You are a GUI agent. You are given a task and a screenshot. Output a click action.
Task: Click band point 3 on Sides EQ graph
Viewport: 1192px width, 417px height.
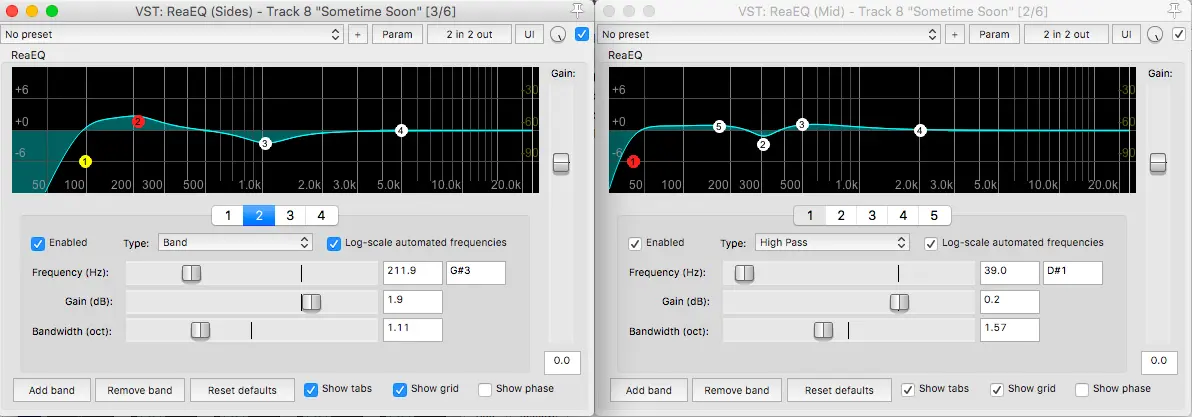(265, 144)
